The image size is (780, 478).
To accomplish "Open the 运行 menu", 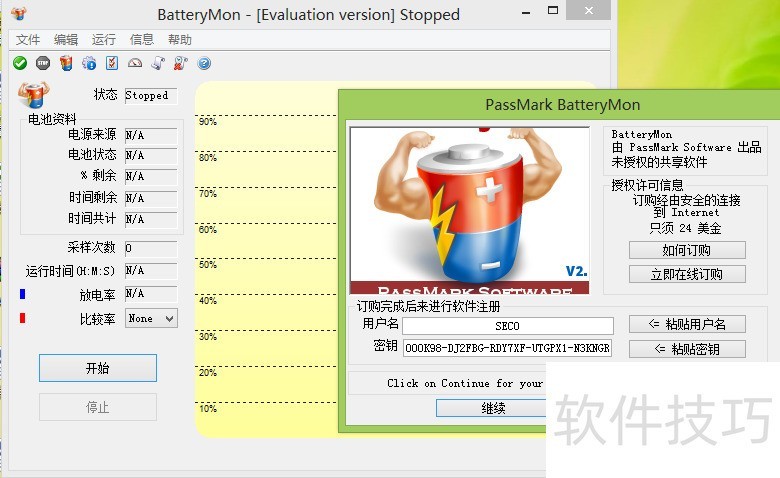I will 103,39.
